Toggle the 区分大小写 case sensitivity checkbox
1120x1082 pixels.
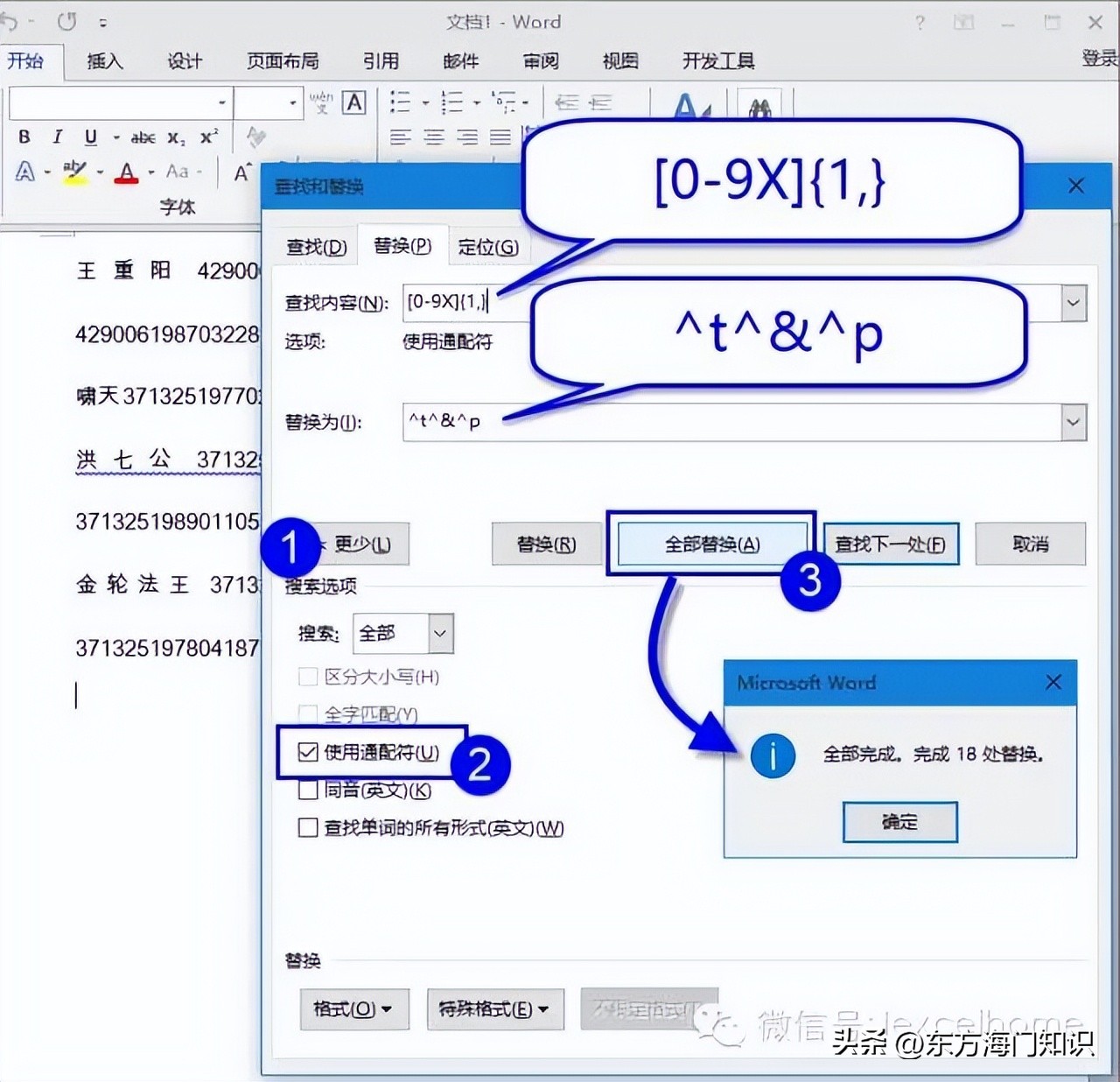pos(308,677)
